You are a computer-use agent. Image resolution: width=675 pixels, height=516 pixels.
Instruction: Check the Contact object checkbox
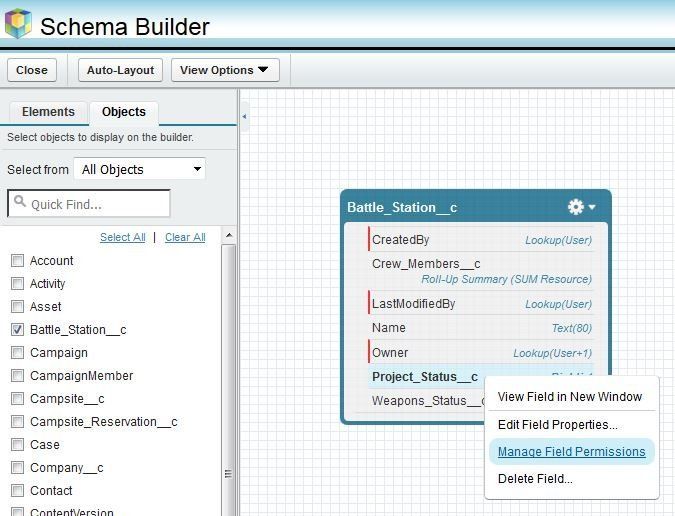[x=17, y=491]
